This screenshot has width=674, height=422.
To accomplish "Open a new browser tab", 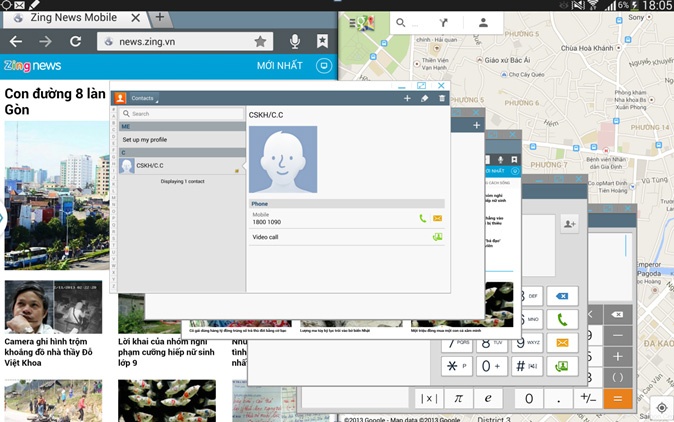I will (160, 17).
